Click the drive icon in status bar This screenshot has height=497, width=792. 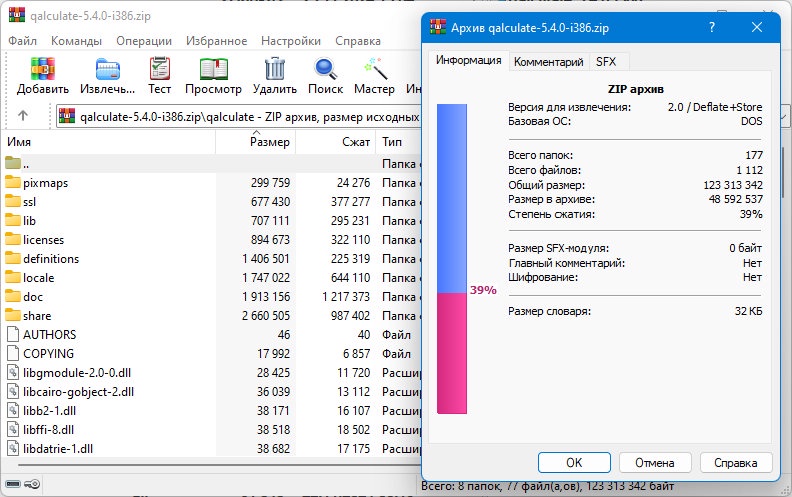(13, 484)
